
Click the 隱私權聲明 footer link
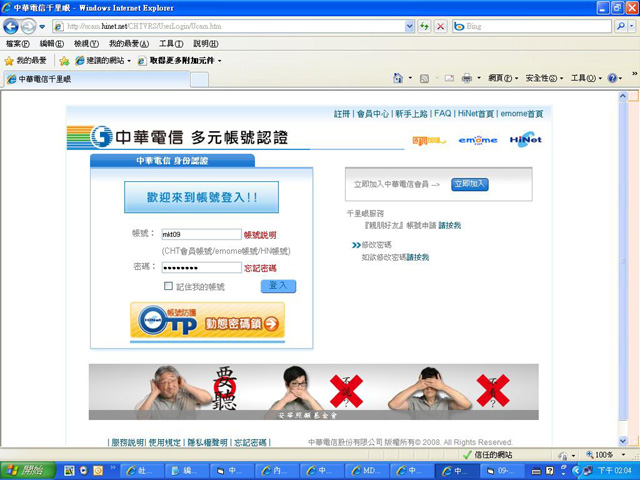pos(207,442)
